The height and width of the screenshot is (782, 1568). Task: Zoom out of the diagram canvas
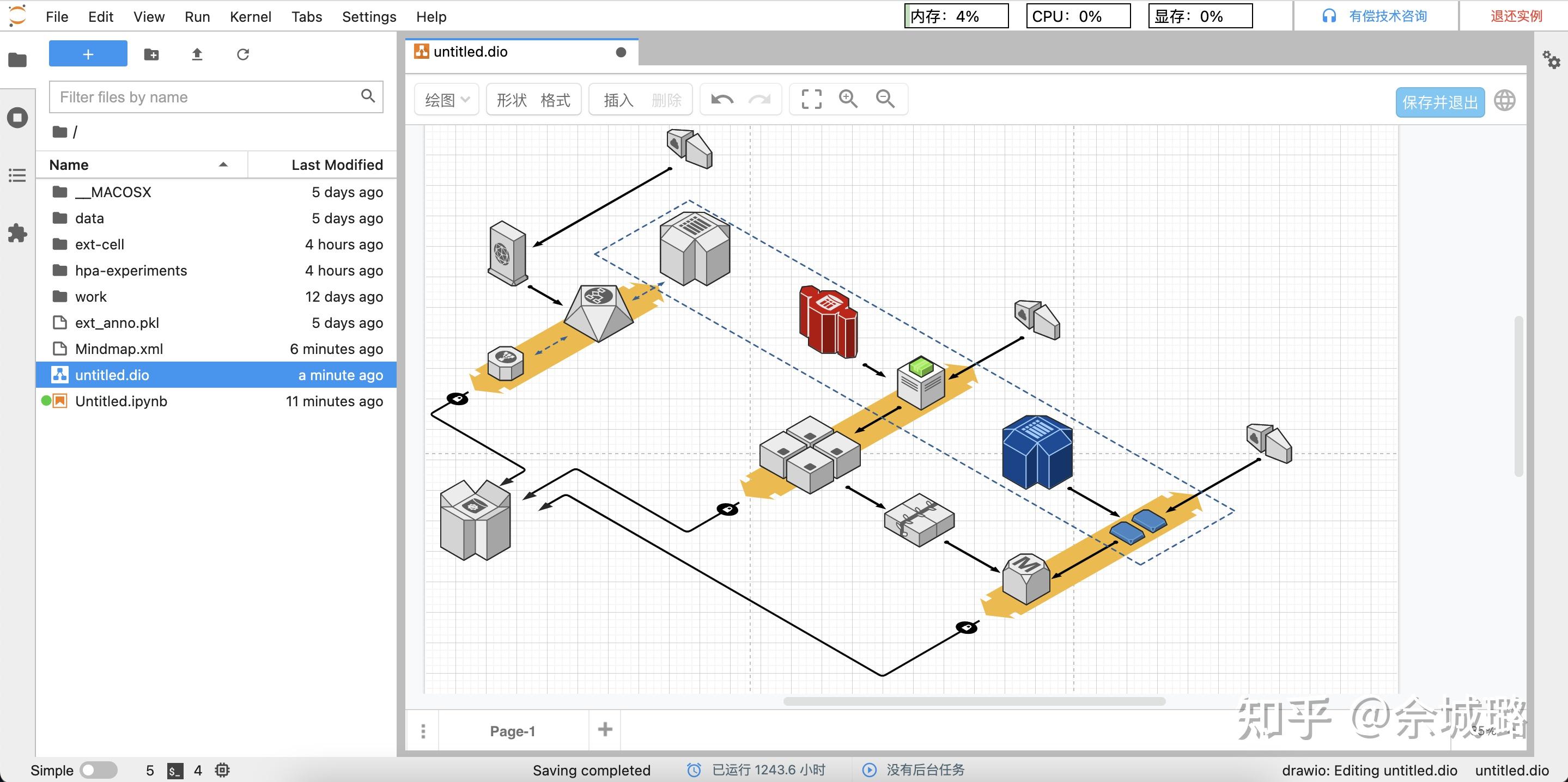coord(885,99)
